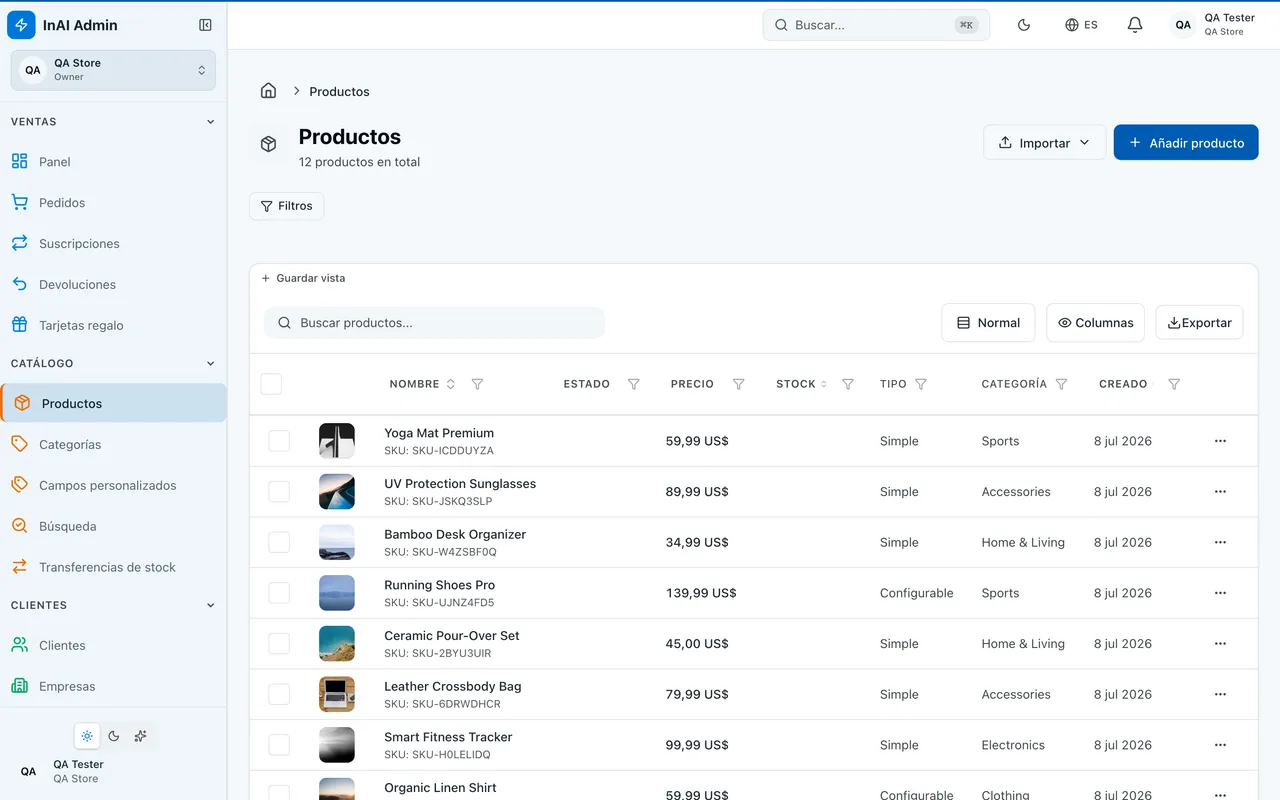Click the Productos breadcrumb
1280x800 pixels.
339,91
